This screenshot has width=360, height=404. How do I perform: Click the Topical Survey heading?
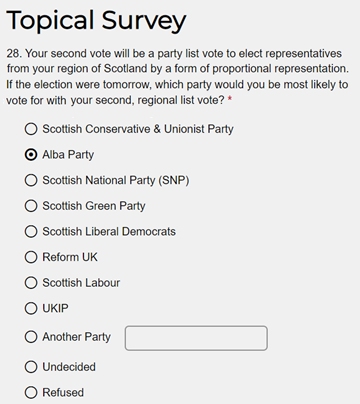pyautogui.click(x=96, y=21)
